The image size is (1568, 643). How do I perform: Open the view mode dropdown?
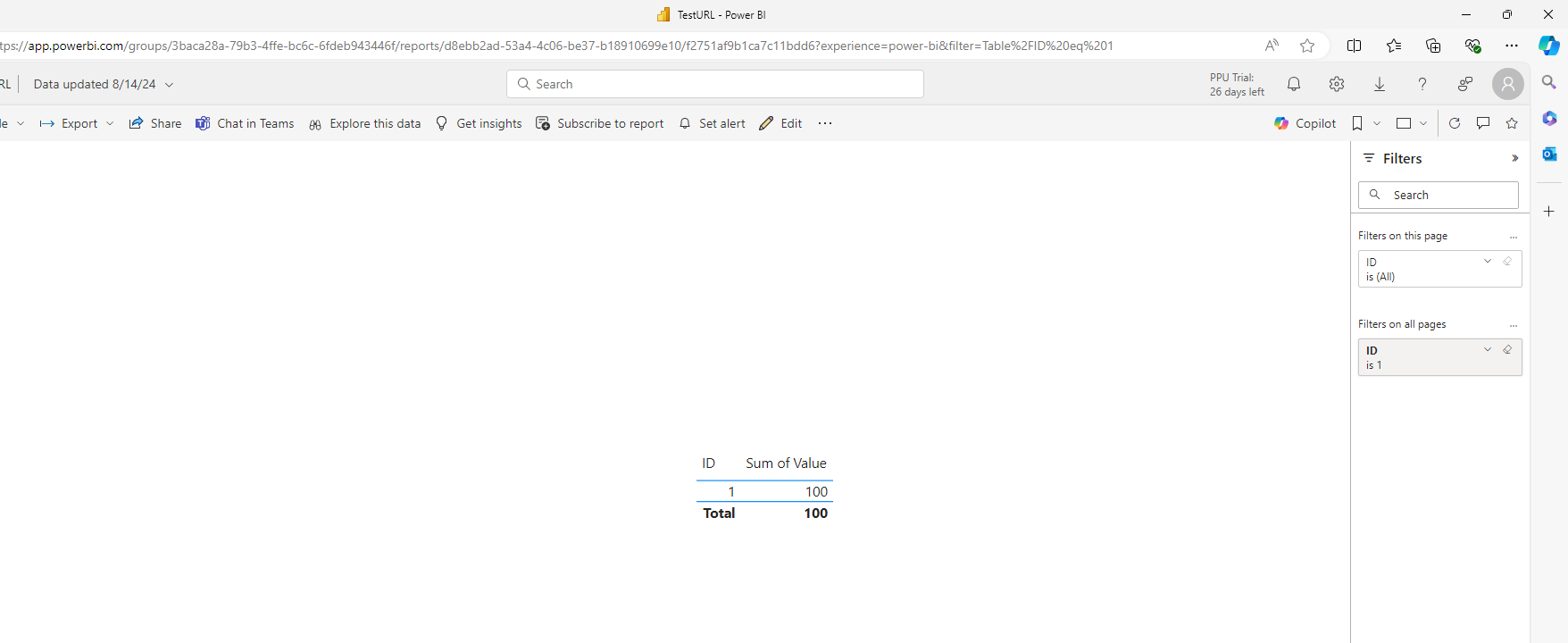[1412, 123]
